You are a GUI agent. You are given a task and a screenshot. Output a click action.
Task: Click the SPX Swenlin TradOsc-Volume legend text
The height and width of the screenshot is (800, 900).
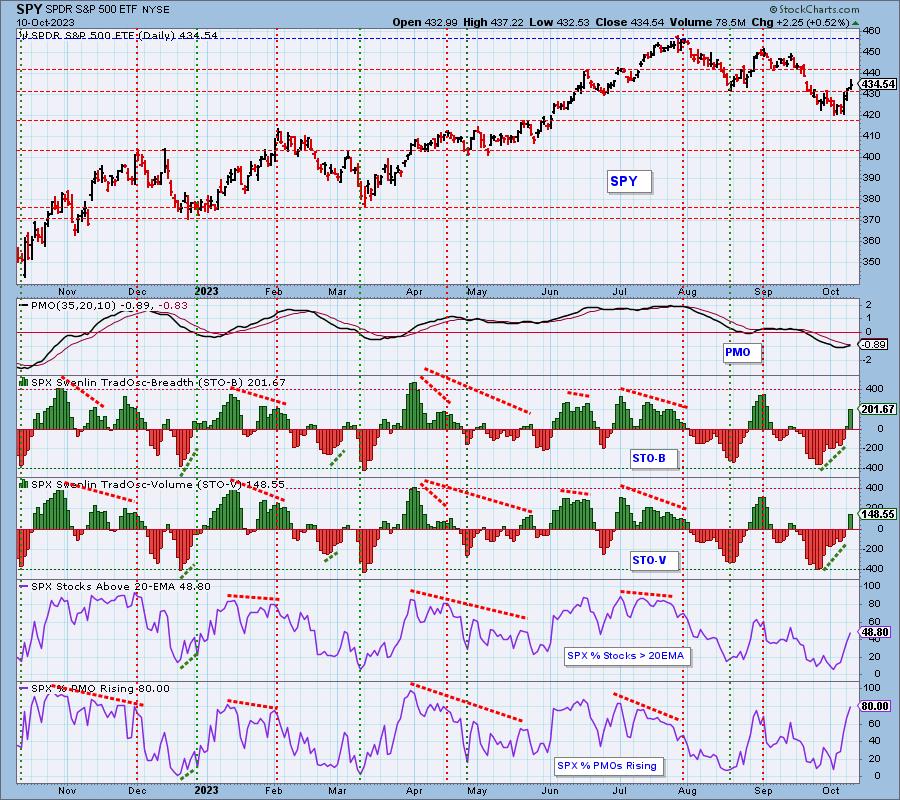(136, 484)
